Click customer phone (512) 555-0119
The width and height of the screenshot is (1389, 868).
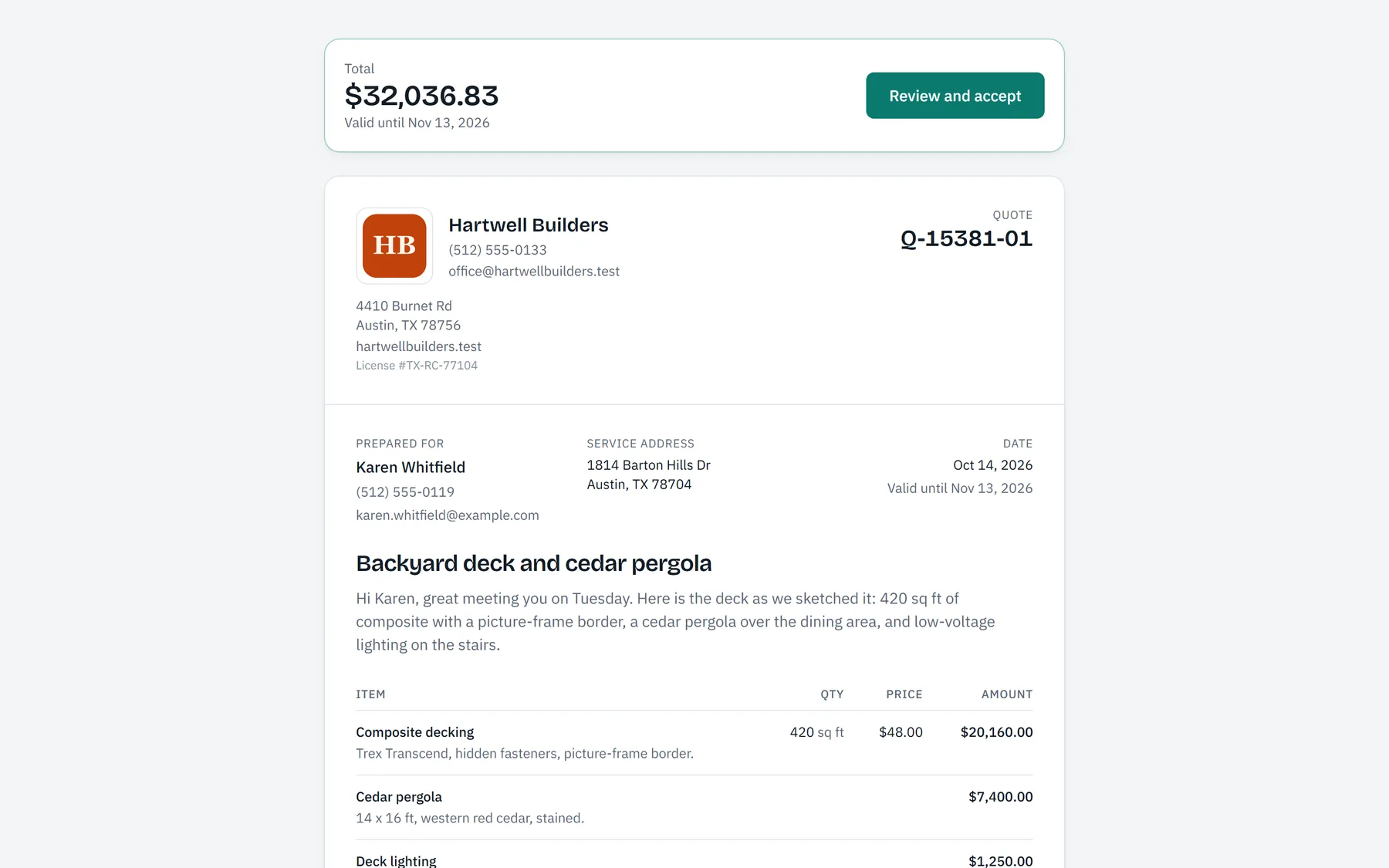tap(405, 492)
